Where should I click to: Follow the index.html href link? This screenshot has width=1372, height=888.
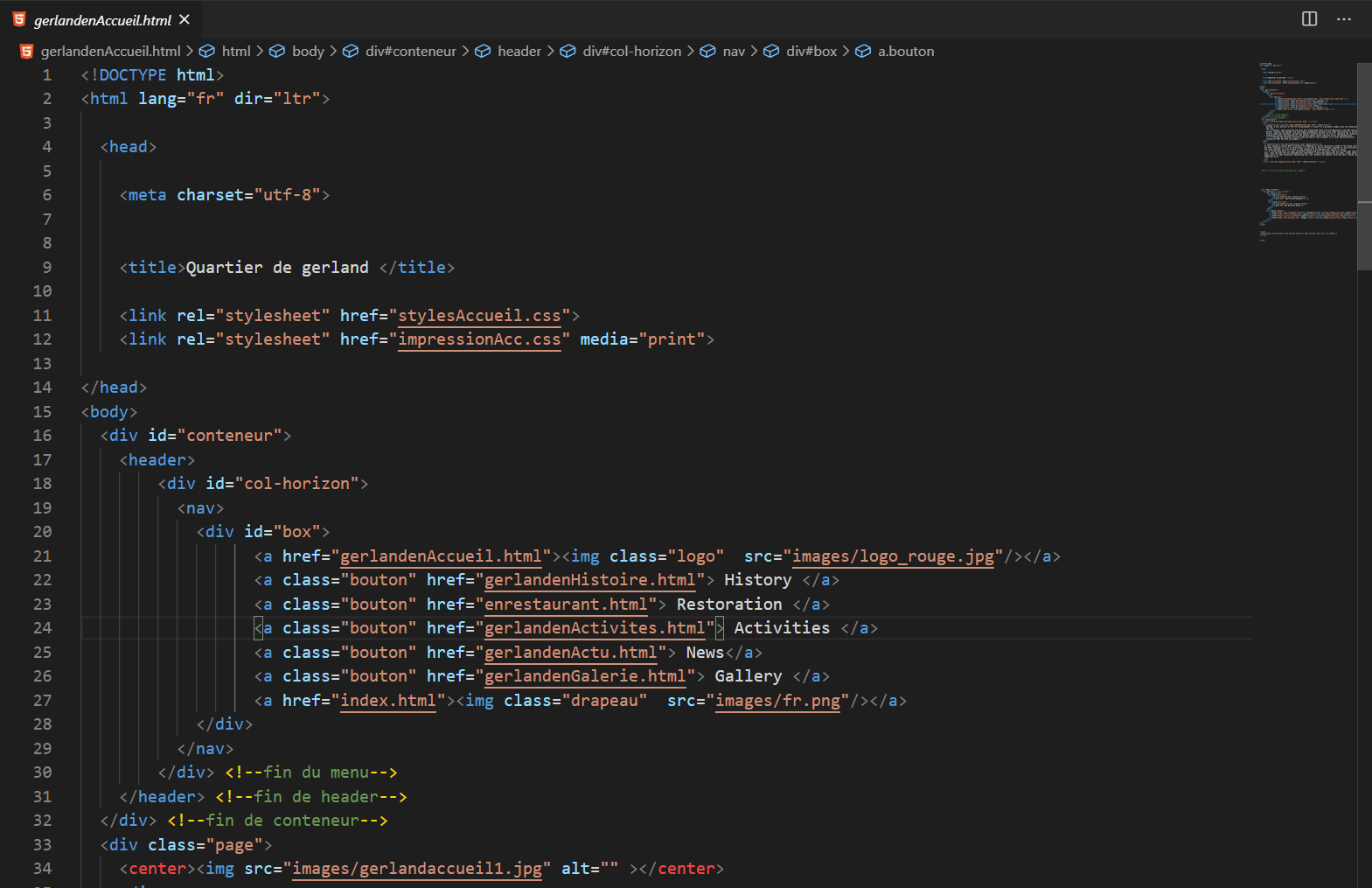point(388,700)
